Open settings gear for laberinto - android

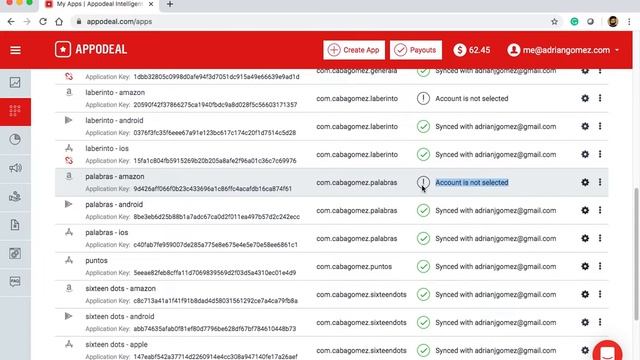(585, 127)
